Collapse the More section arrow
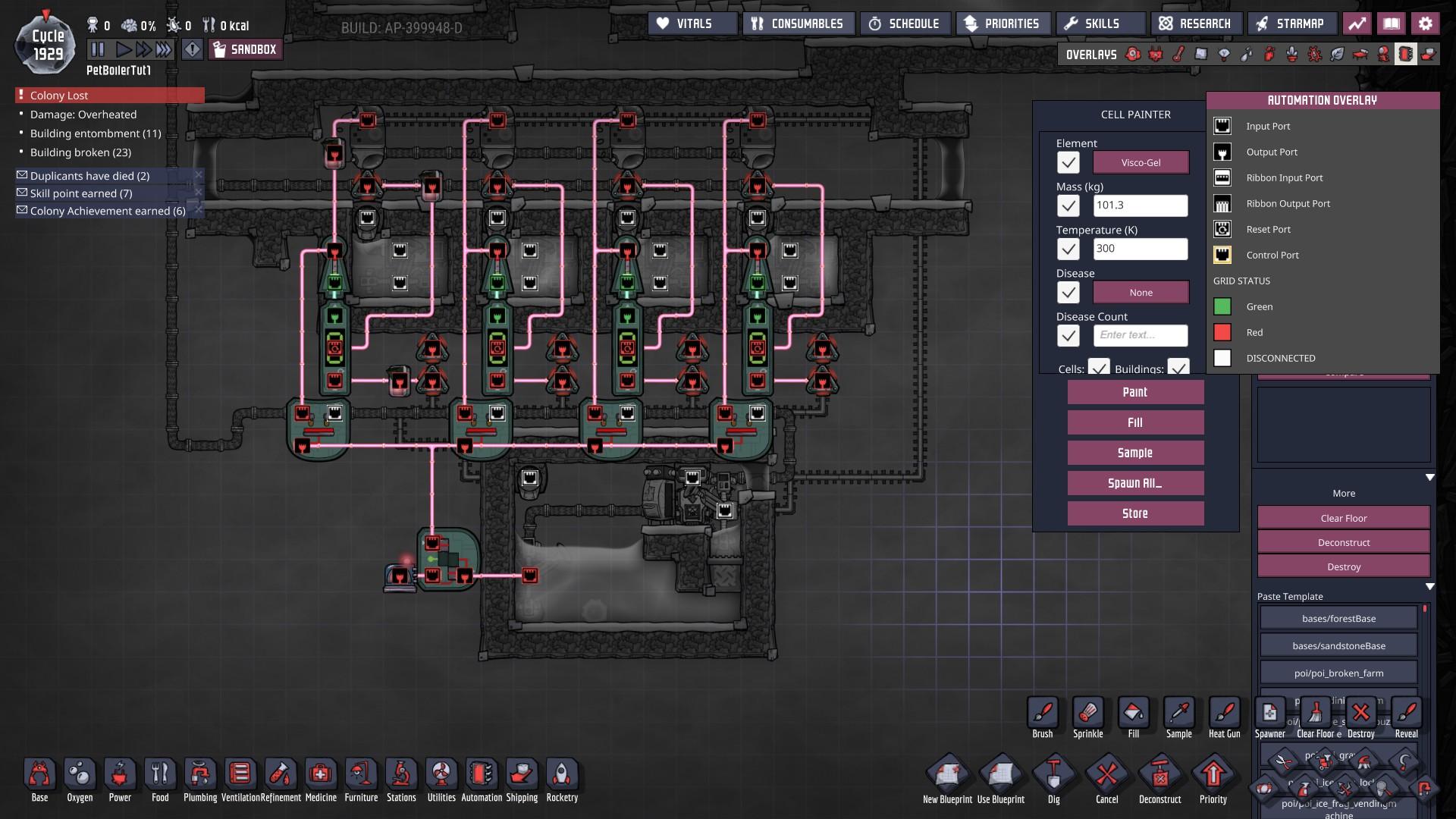1456x819 pixels. point(1429,478)
